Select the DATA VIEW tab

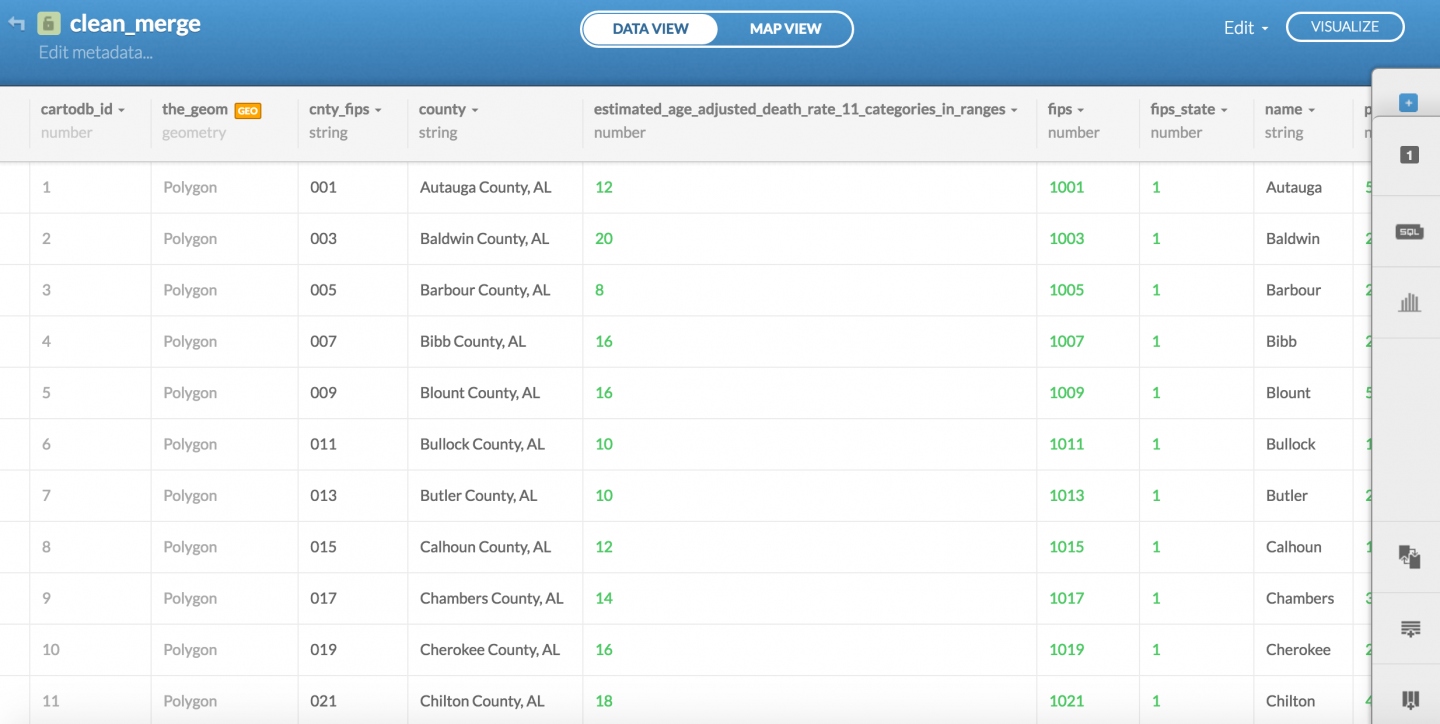[x=651, y=29]
